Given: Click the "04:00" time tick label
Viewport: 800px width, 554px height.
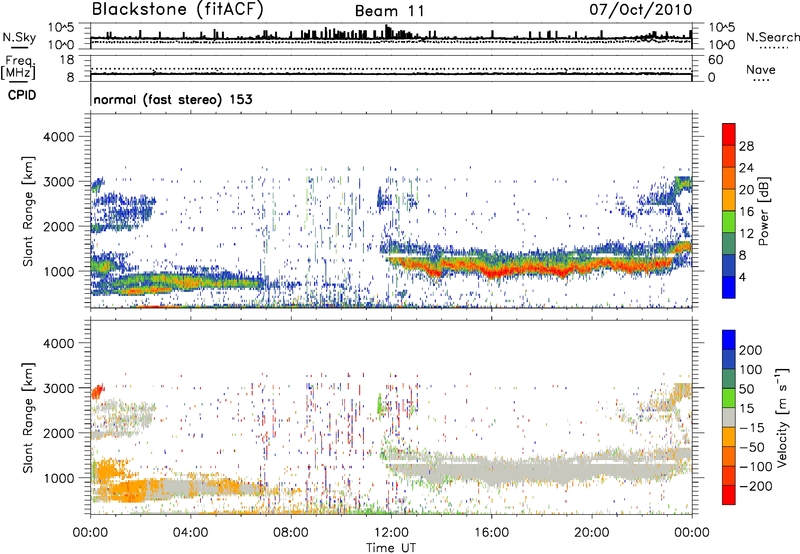Looking at the screenshot, I should 190,533.
